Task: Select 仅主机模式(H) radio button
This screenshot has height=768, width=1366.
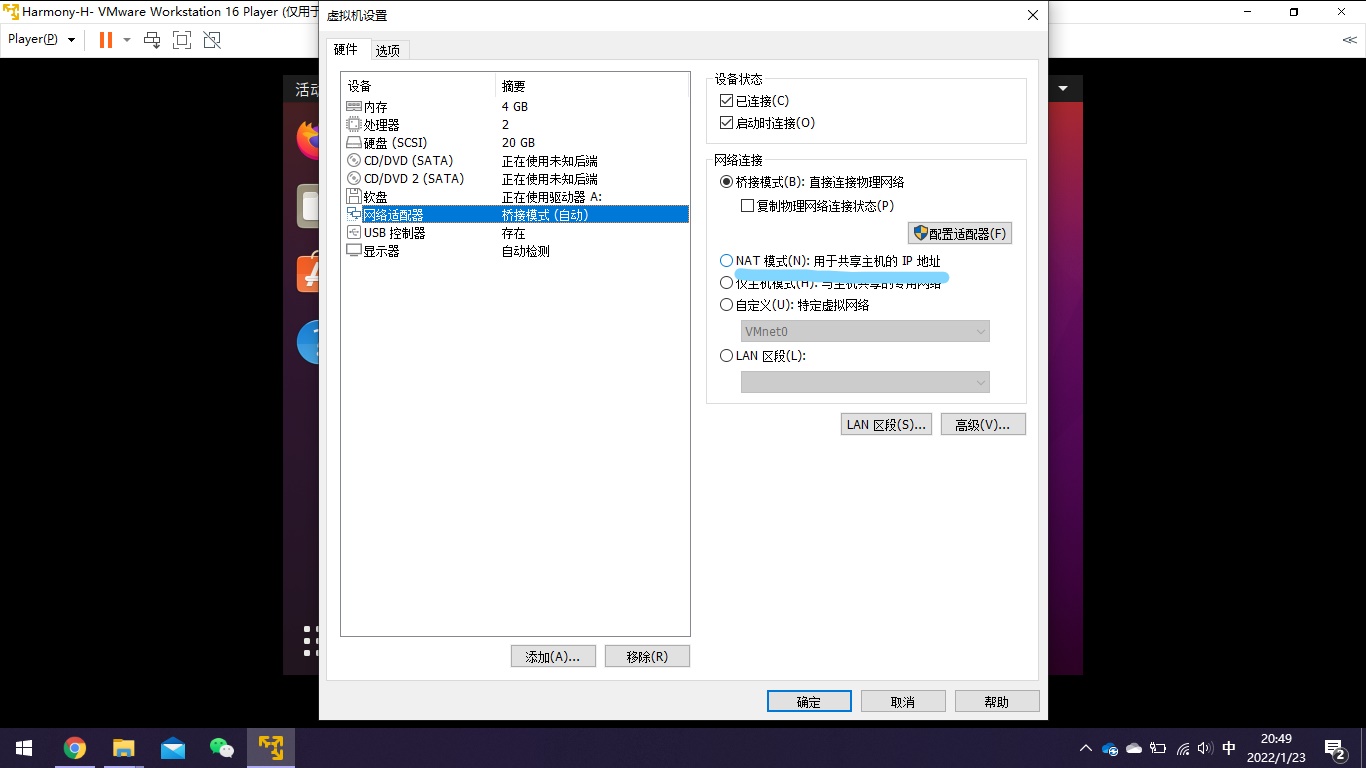Action: [x=726, y=283]
